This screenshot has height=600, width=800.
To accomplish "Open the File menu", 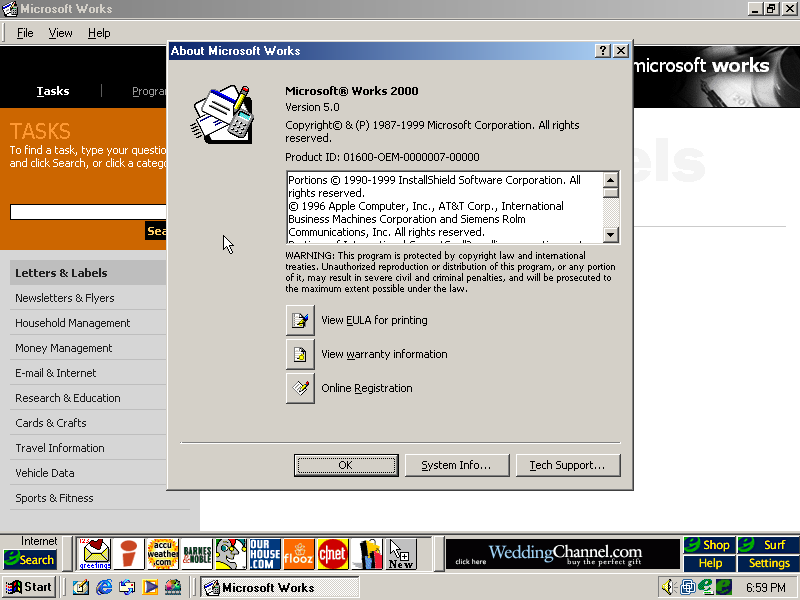I will 25,33.
